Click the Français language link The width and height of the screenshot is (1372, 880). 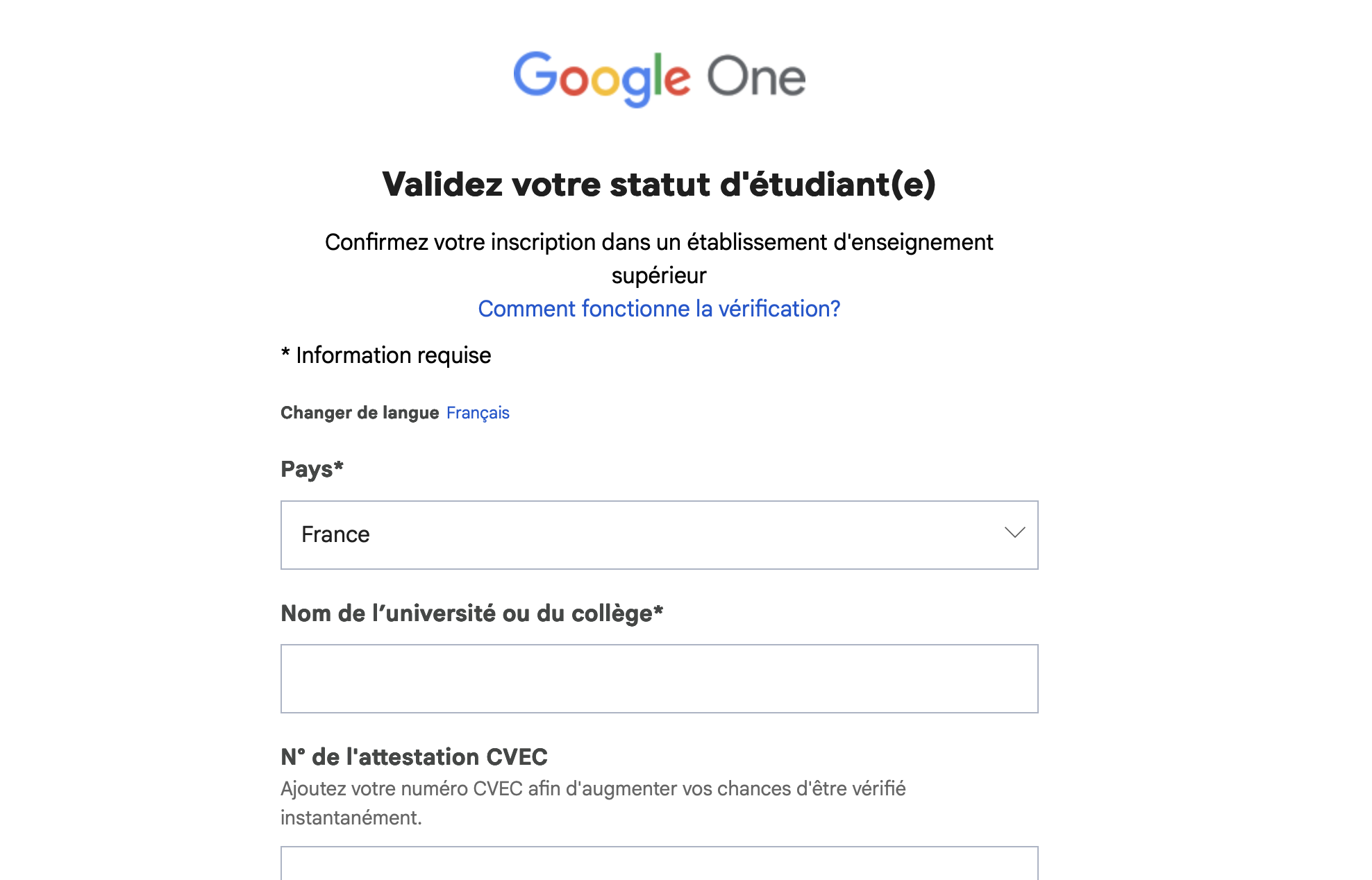click(478, 413)
